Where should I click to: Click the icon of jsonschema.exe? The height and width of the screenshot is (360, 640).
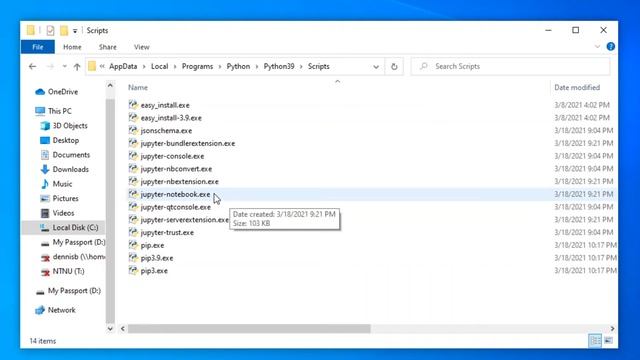click(x=133, y=130)
